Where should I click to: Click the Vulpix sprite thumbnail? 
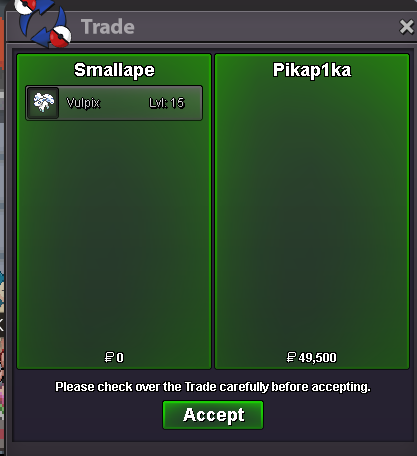(x=43, y=103)
